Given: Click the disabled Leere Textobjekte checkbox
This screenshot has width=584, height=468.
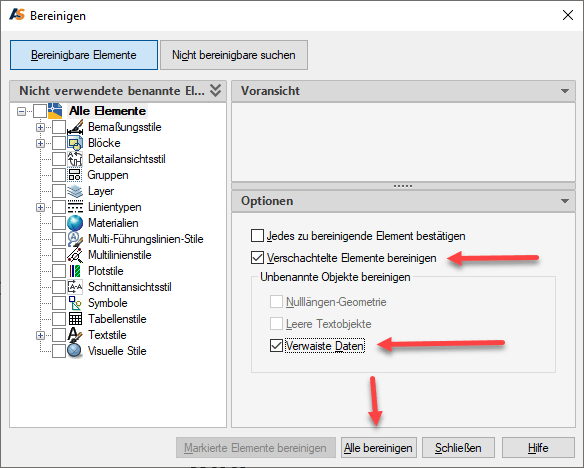Looking at the screenshot, I should pyautogui.click(x=276, y=324).
